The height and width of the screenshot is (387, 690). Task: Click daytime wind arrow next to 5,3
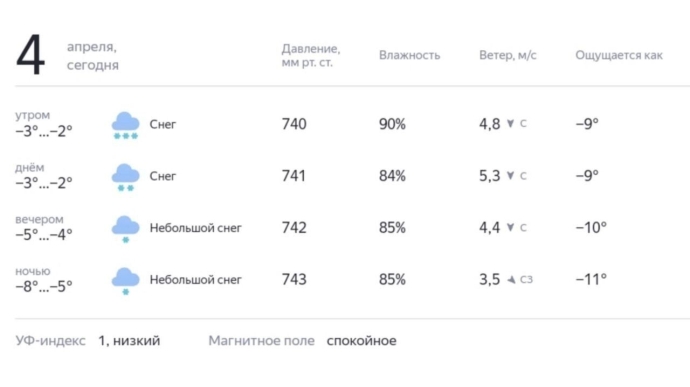click(x=510, y=176)
